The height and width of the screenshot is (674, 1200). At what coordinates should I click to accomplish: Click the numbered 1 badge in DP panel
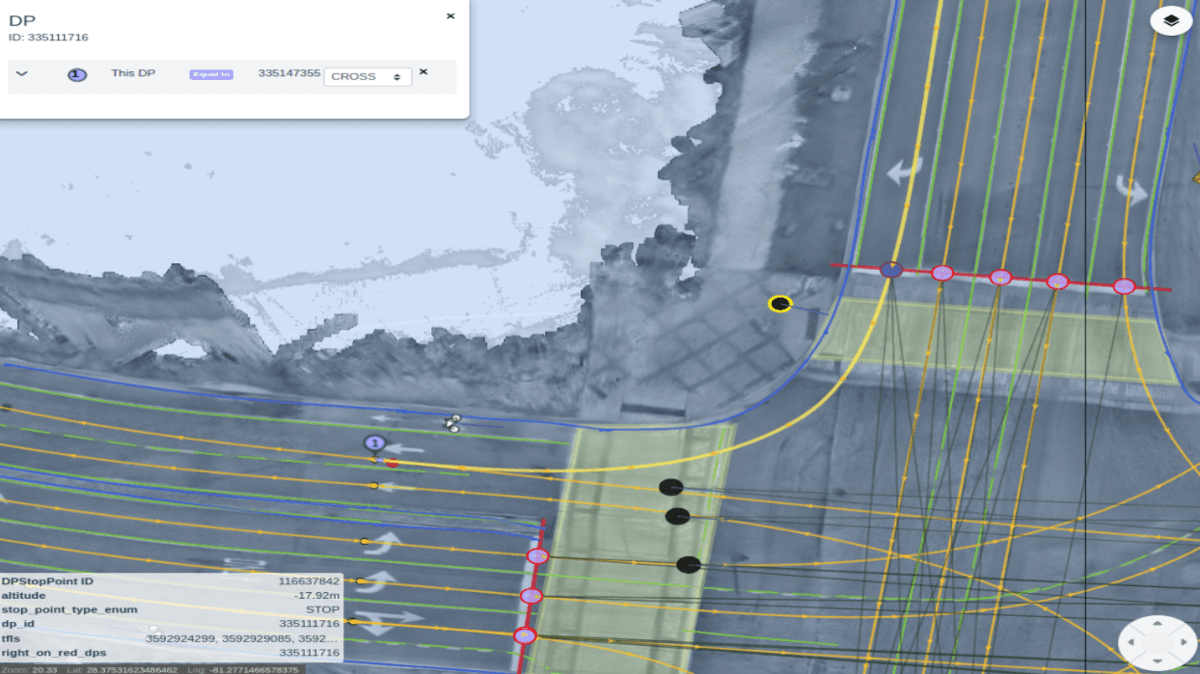click(77, 74)
